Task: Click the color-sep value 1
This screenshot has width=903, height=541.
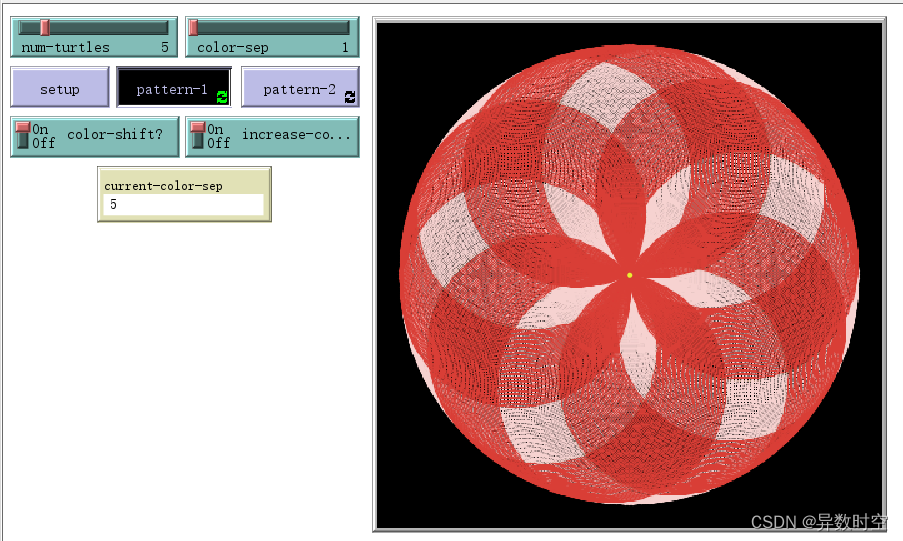Action: [345, 47]
